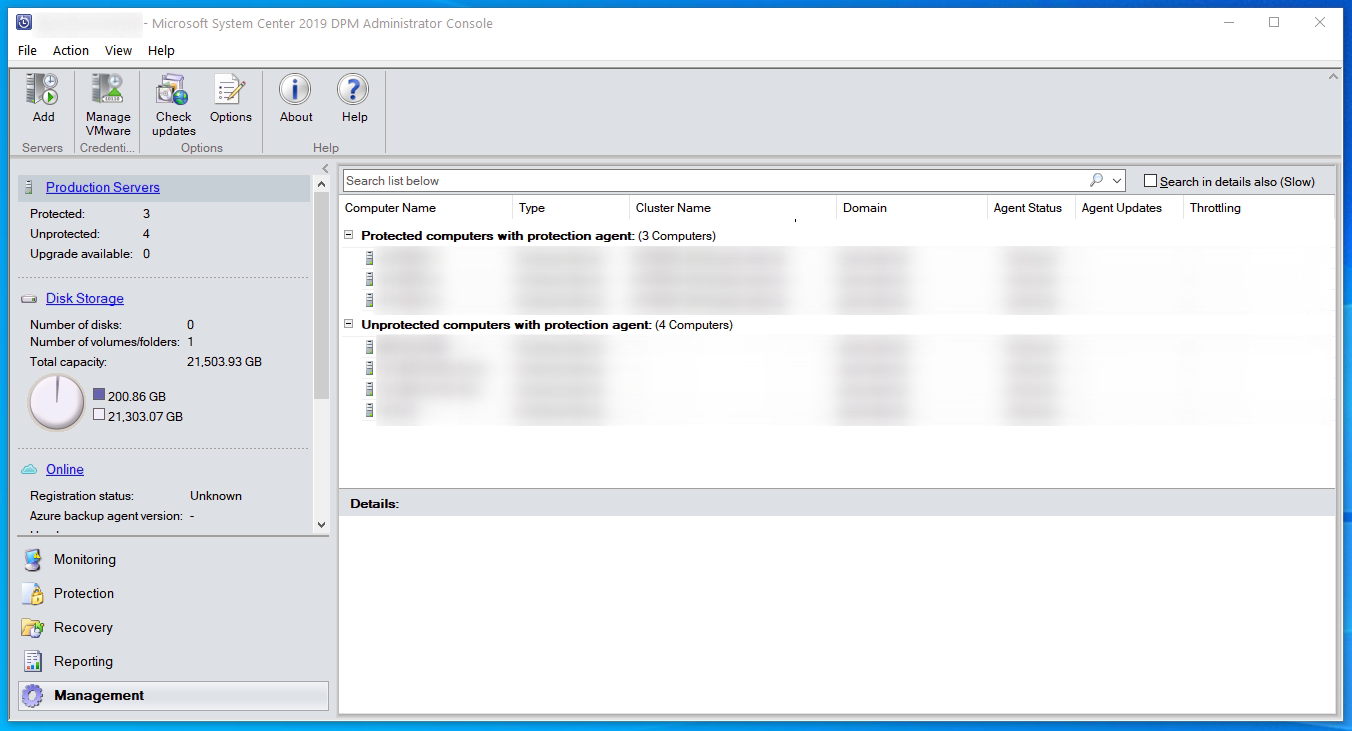The image size is (1352, 731).
Task: Click the Details pane header
Action: (837, 503)
